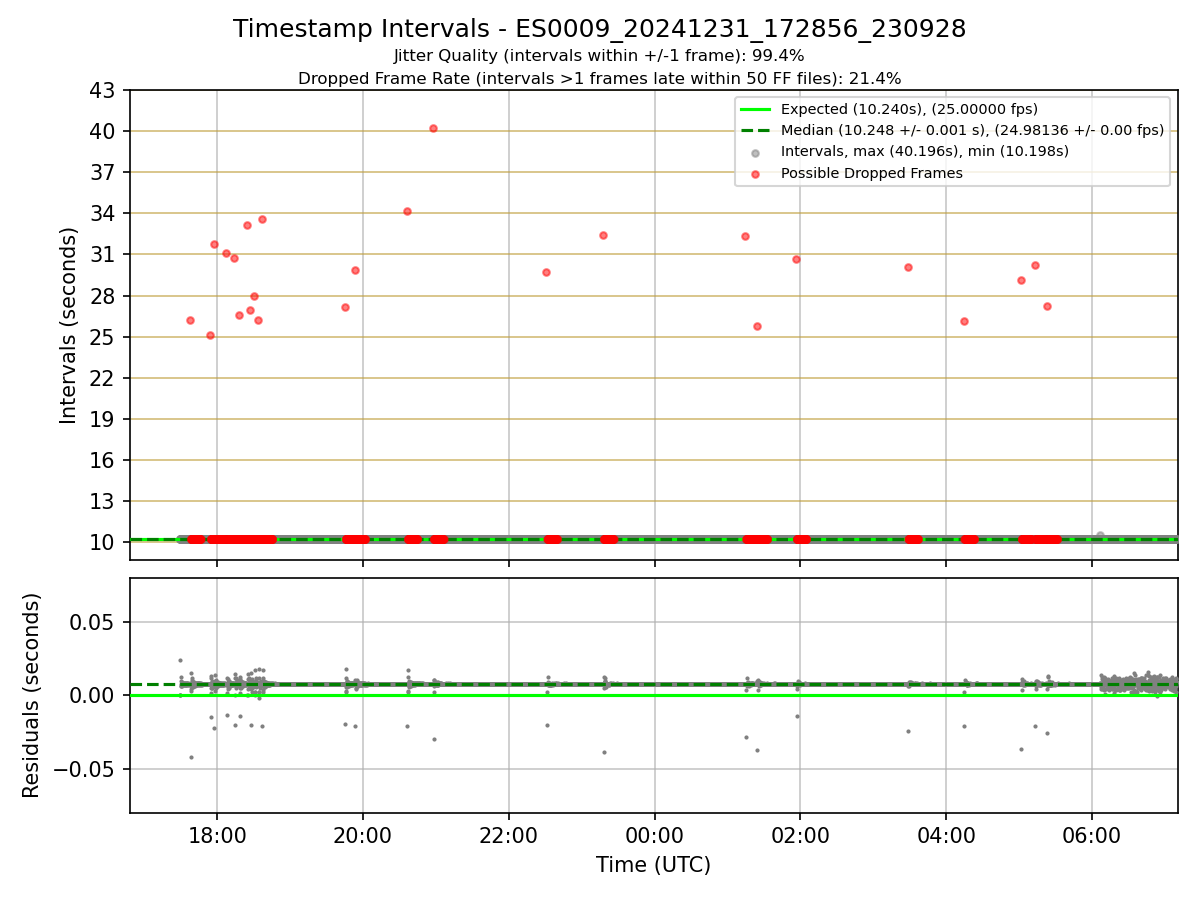Click the 'Dropped Frame Rate' 21.4% subtitle line
Screen dimensions: 1200x900
click(x=599, y=78)
